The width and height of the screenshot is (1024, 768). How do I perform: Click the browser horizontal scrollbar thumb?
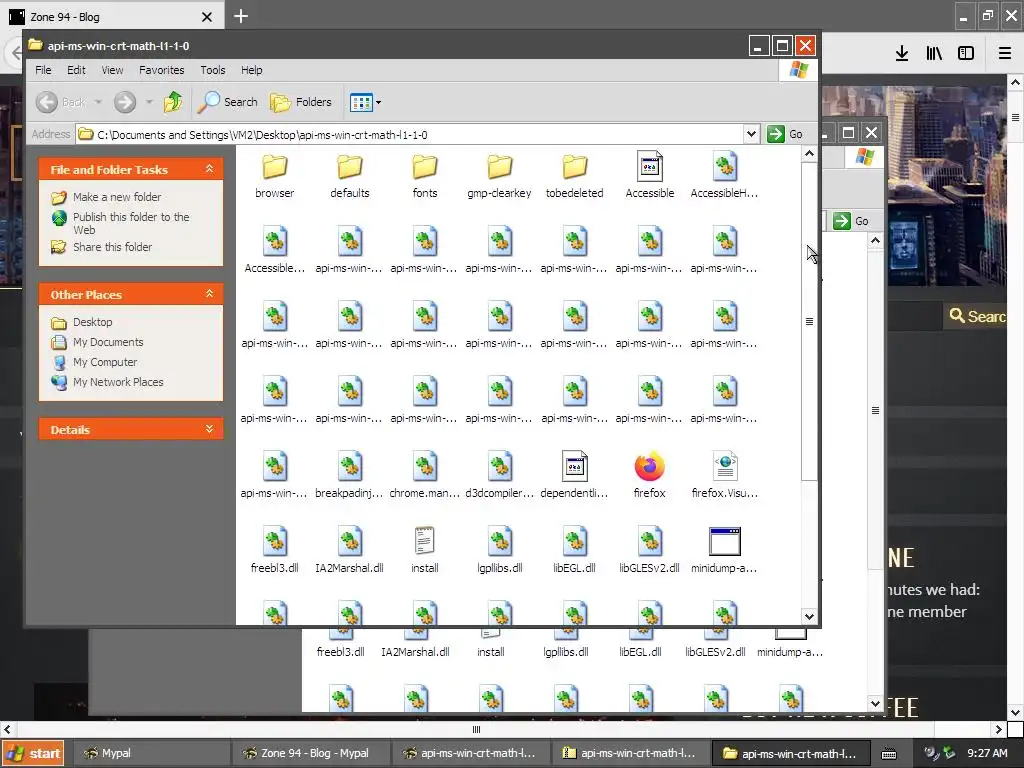click(x=477, y=729)
